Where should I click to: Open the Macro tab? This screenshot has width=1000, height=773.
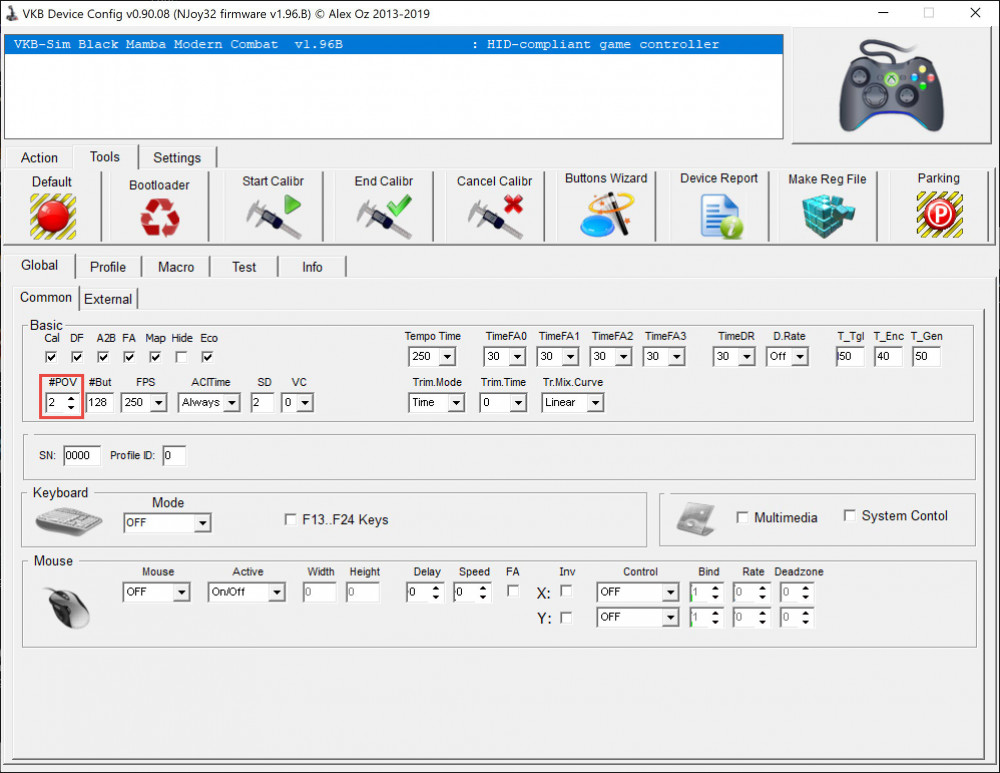pyautogui.click(x=176, y=267)
